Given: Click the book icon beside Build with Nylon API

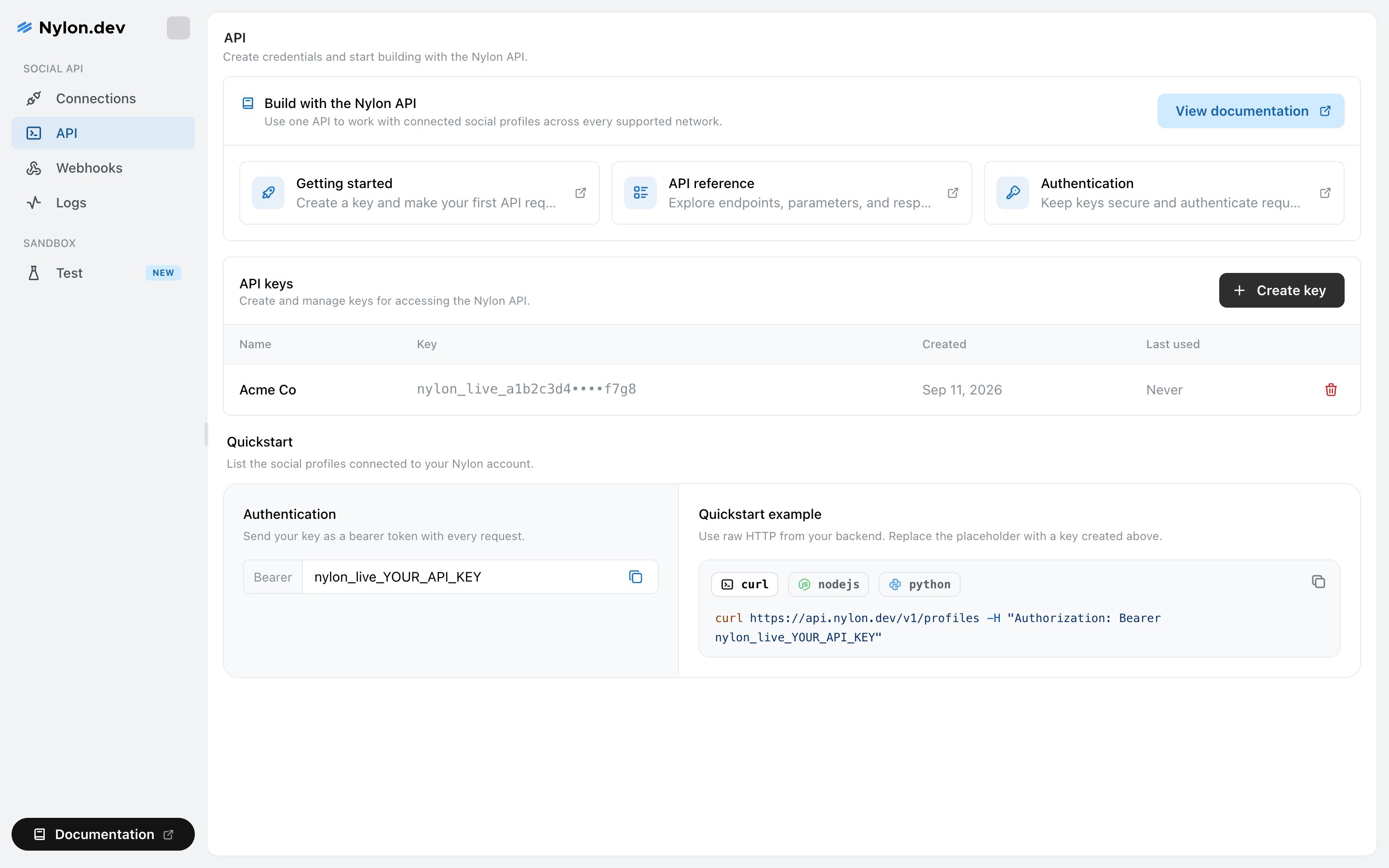Looking at the screenshot, I should tap(248, 103).
